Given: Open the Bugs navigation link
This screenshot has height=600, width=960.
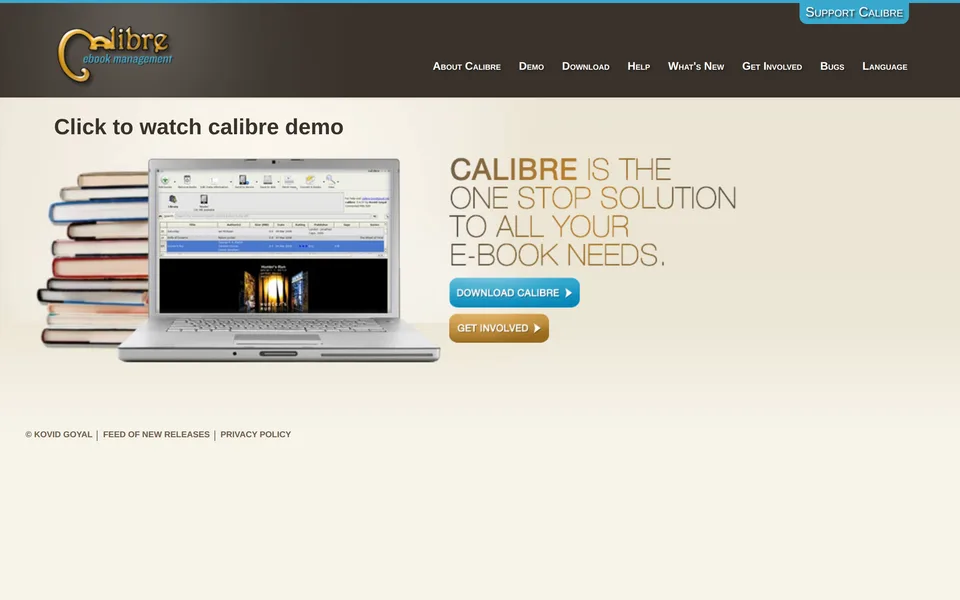Looking at the screenshot, I should pos(832,66).
